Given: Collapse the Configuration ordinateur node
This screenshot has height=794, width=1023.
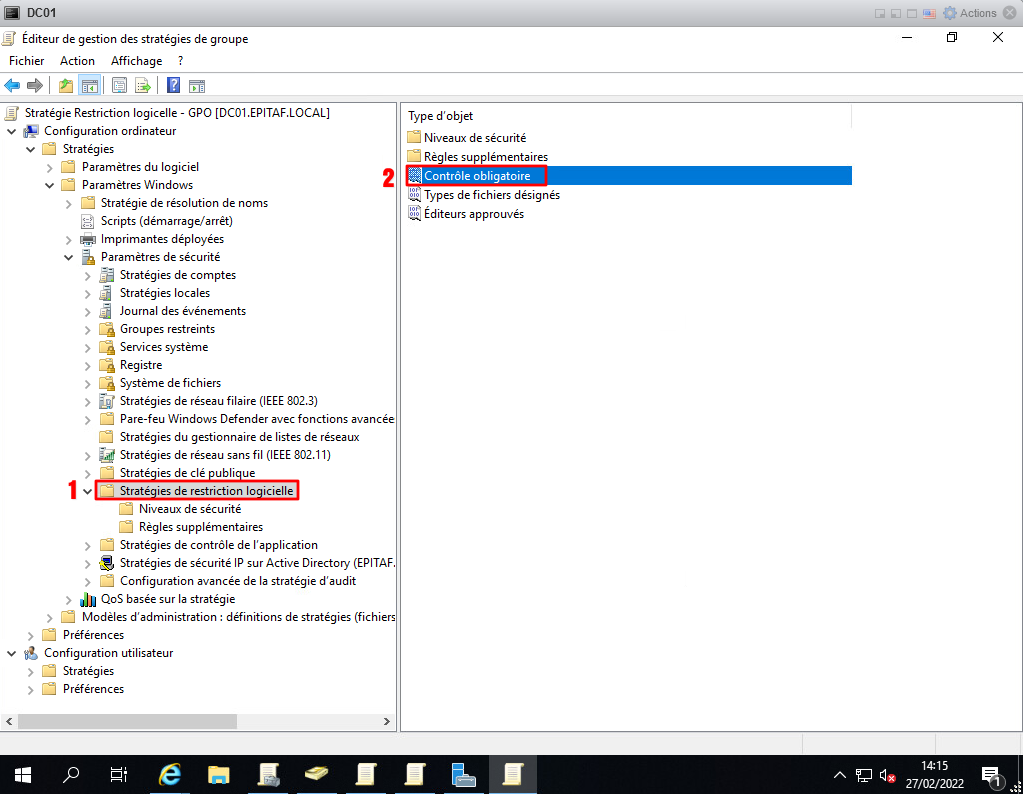Looking at the screenshot, I should tap(12, 131).
